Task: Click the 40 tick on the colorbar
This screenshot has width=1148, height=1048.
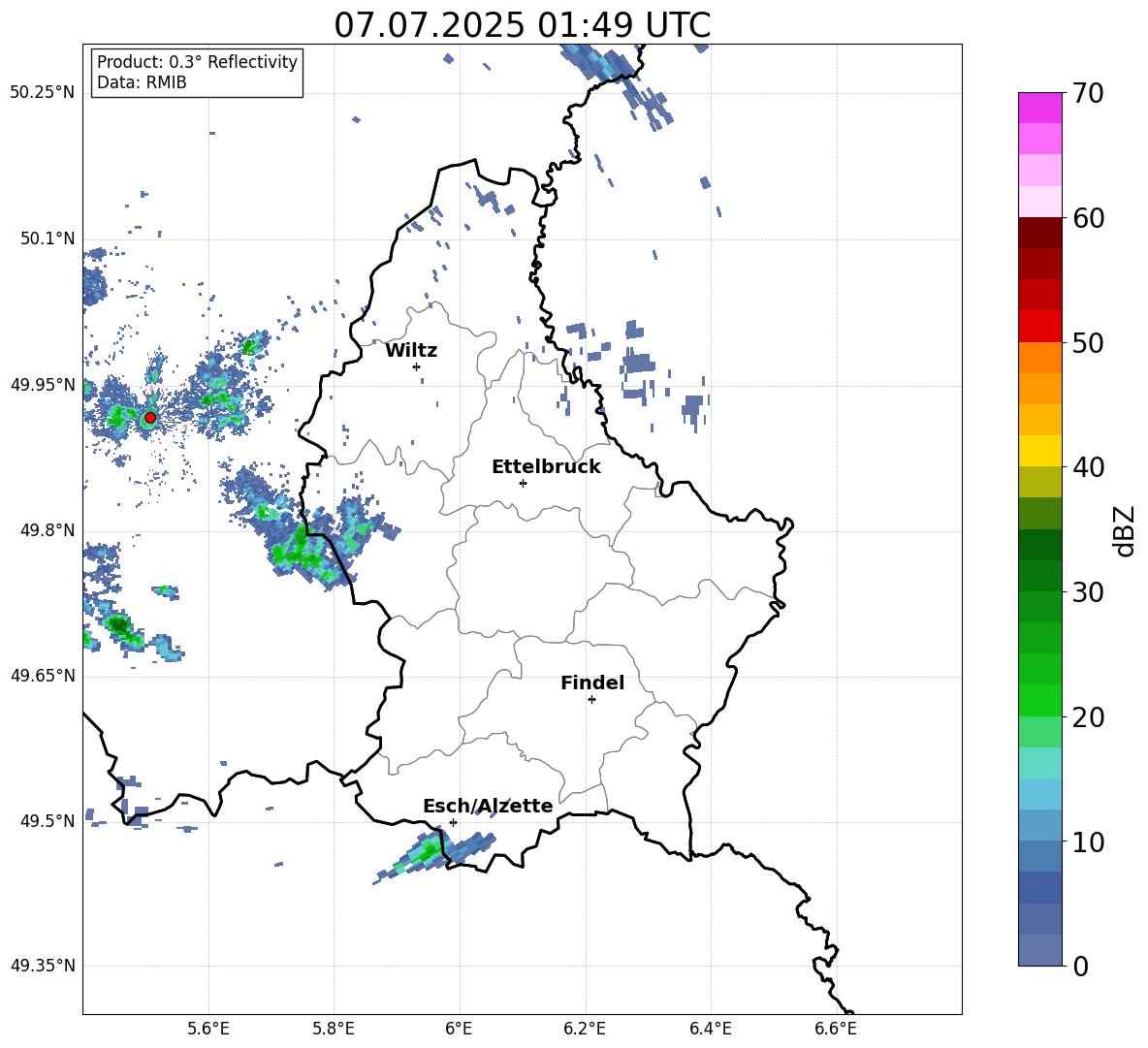Action: coord(1088,467)
